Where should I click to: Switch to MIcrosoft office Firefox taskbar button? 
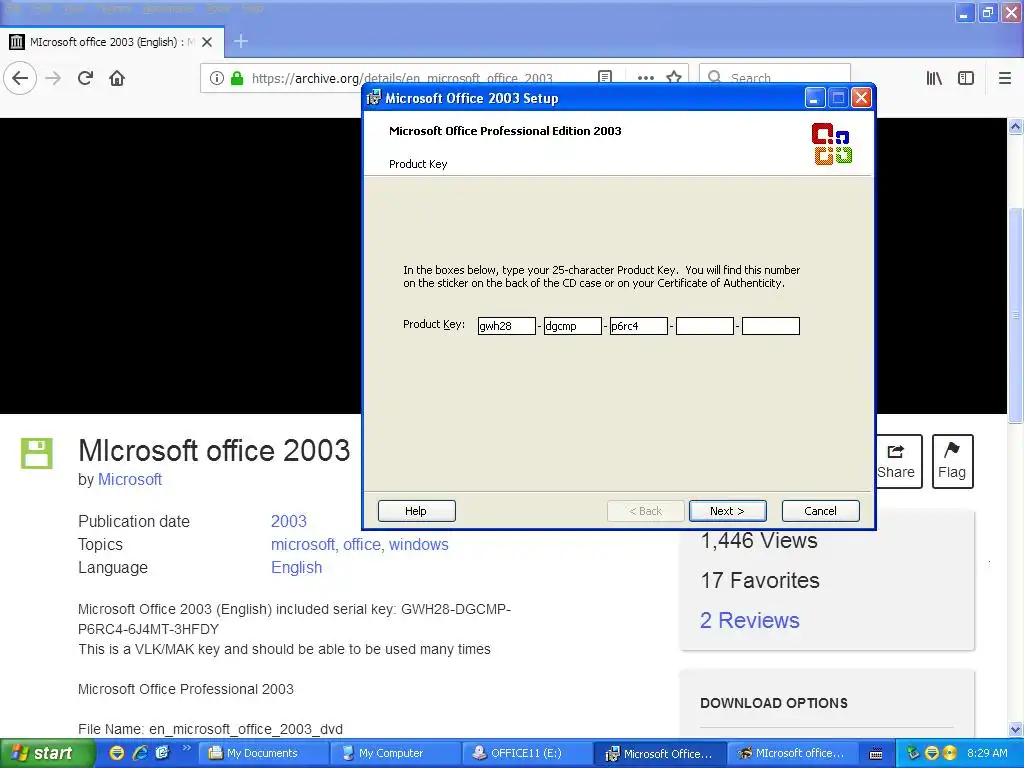(791, 753)
